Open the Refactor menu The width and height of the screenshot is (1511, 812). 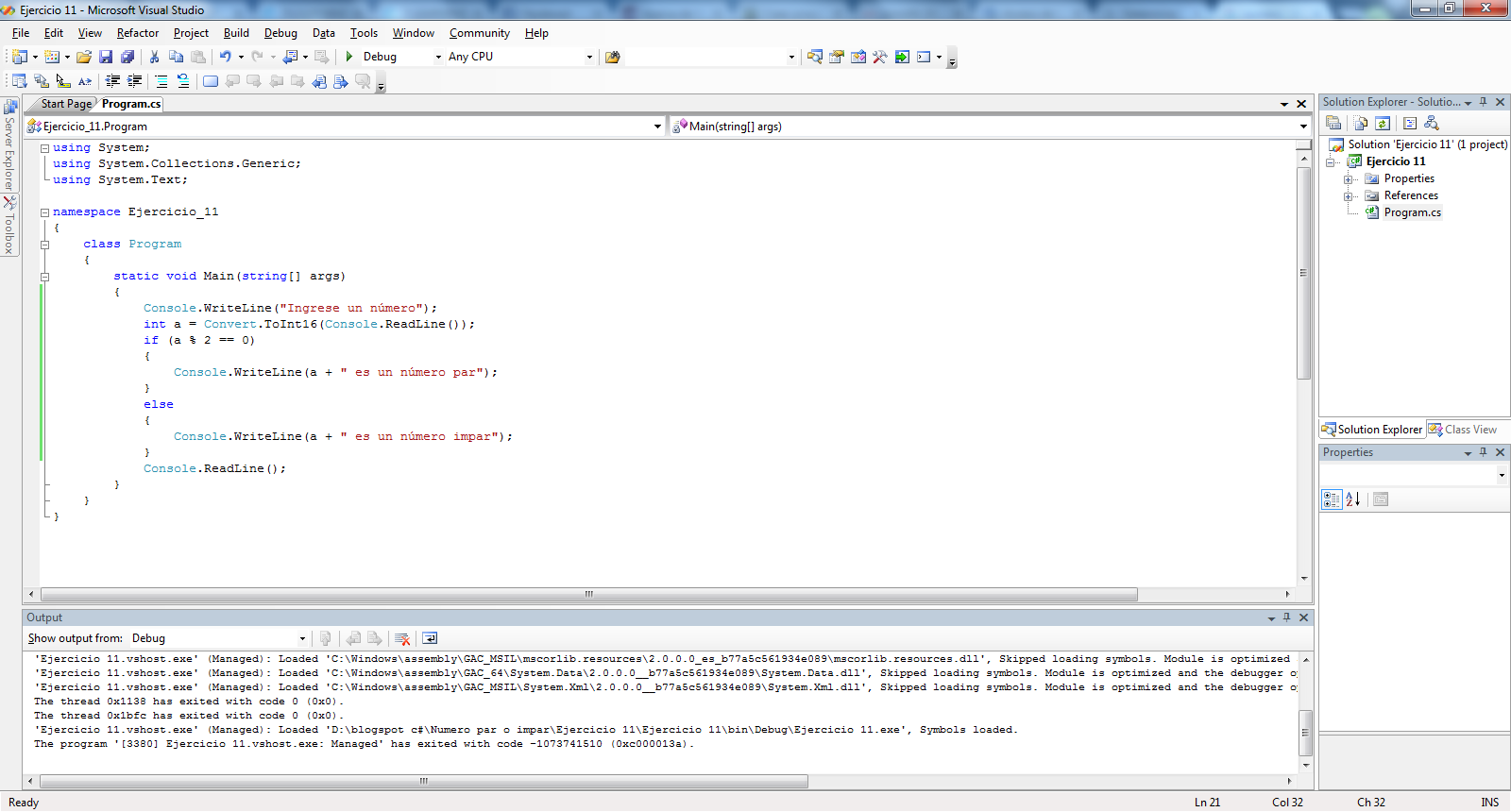point(138,33)
